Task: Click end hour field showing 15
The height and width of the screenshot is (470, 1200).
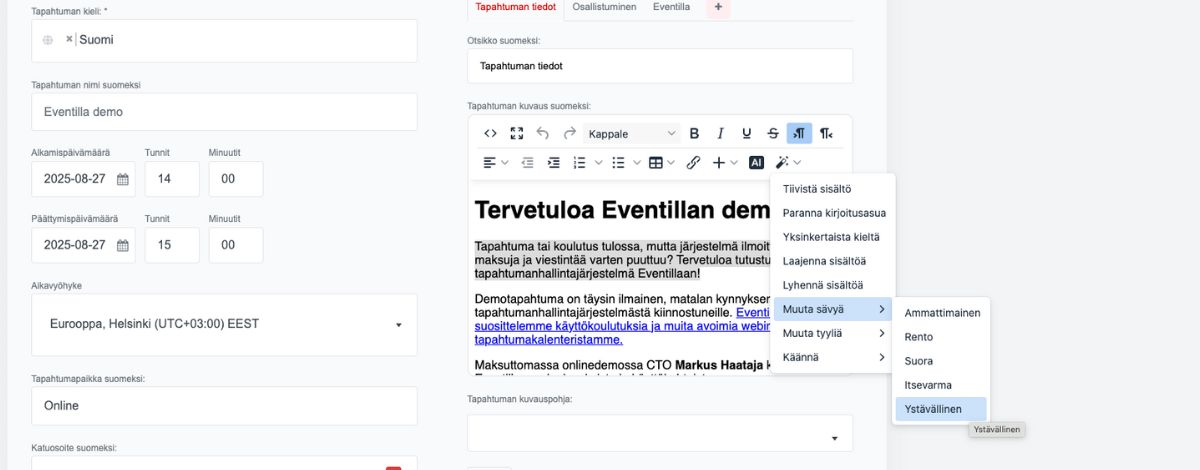Action: click(172, 245)
